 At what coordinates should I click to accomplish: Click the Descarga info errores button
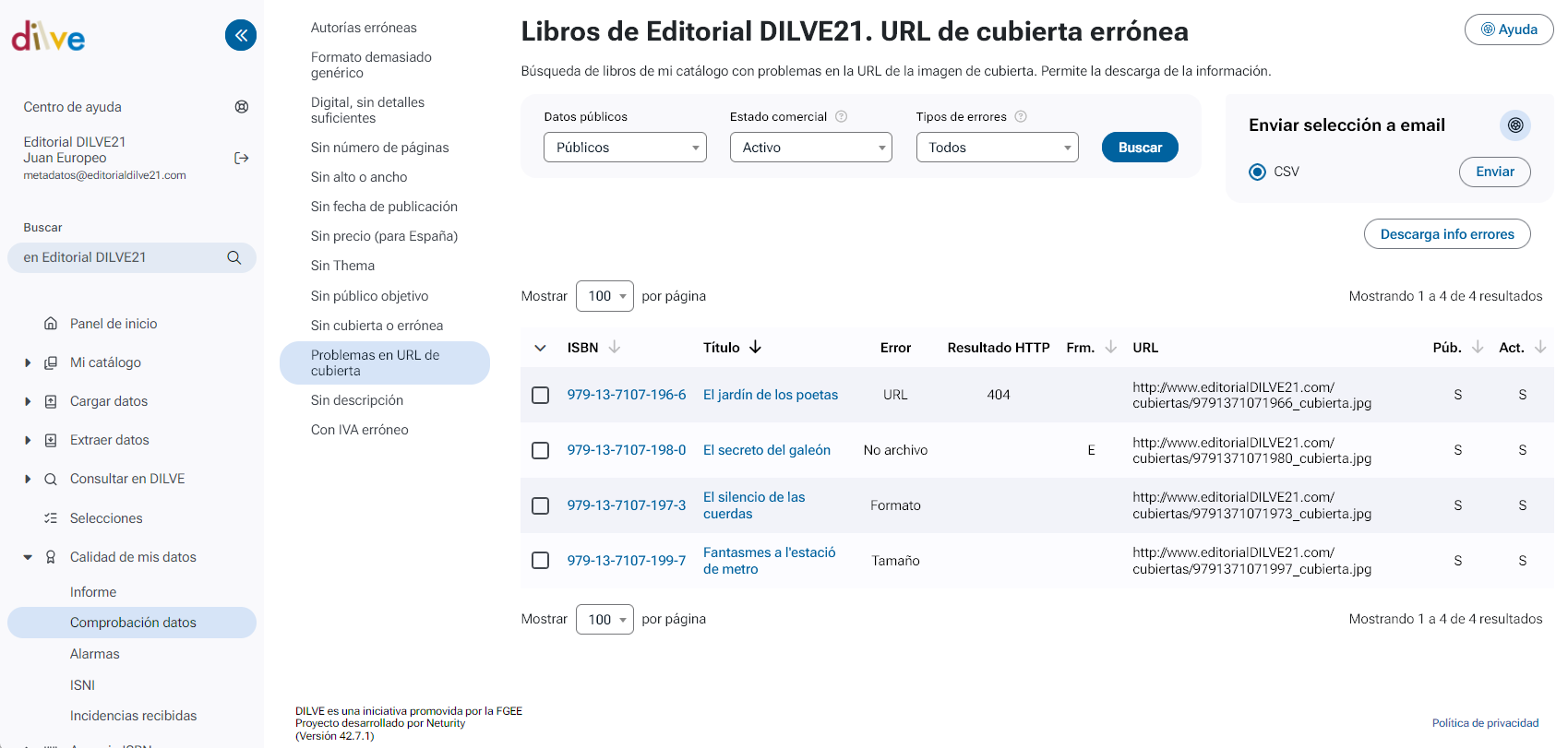tap(1446, 234)
